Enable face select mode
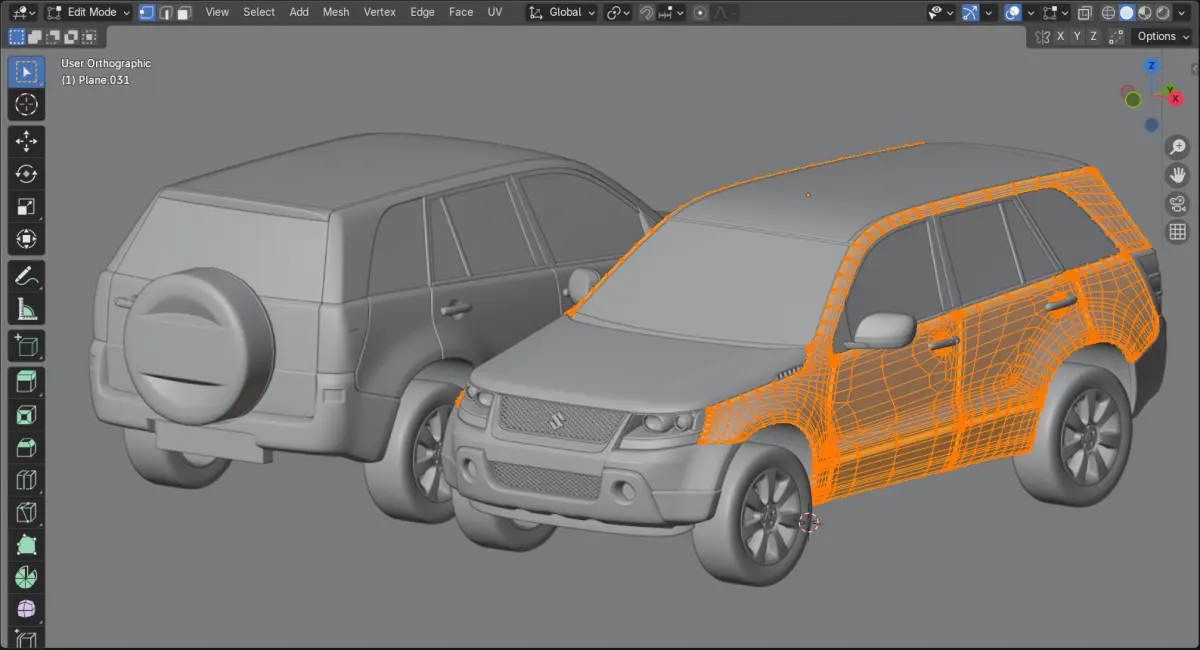 (185, 12)
